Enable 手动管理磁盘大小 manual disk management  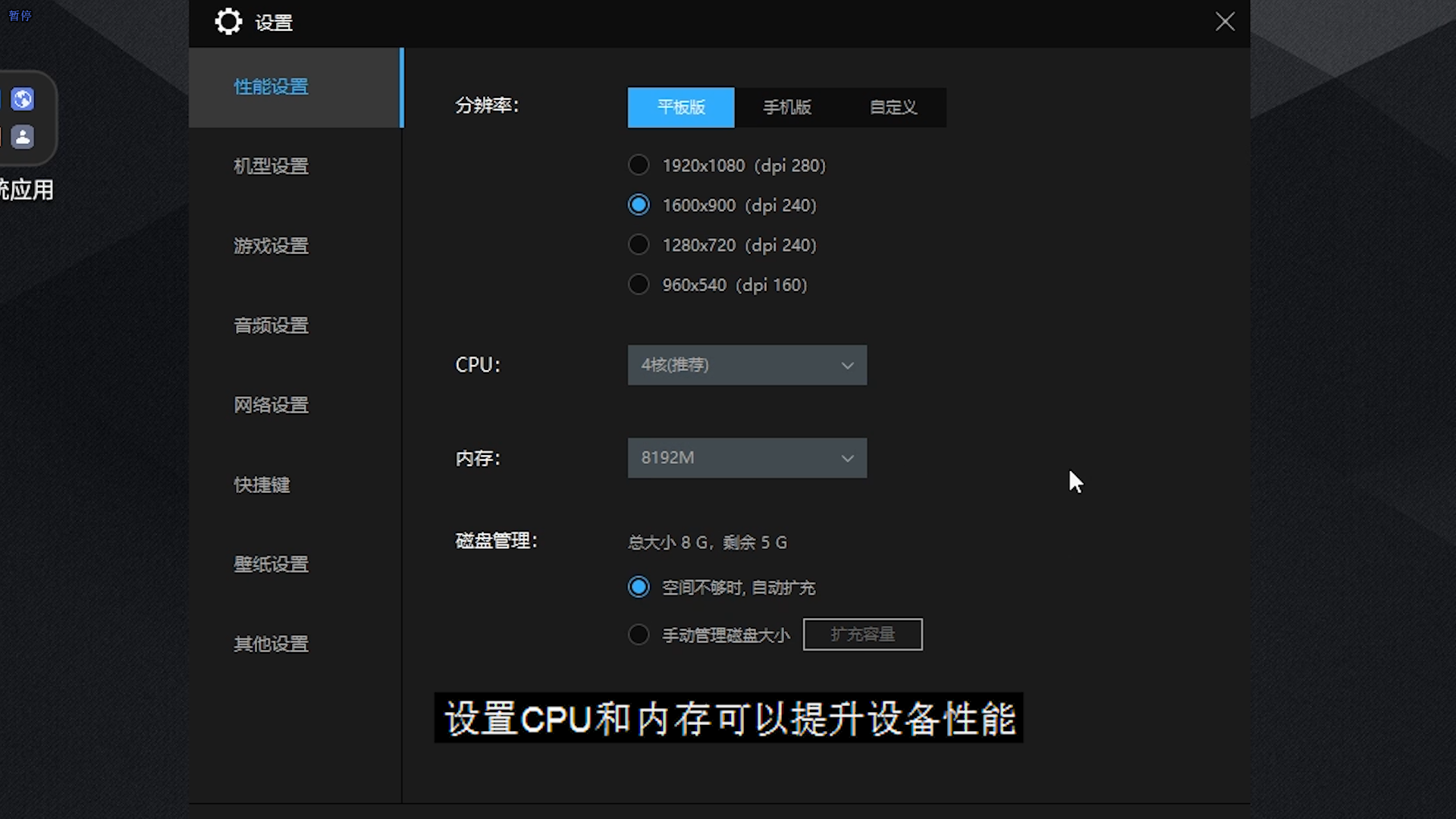pos(639,634)
